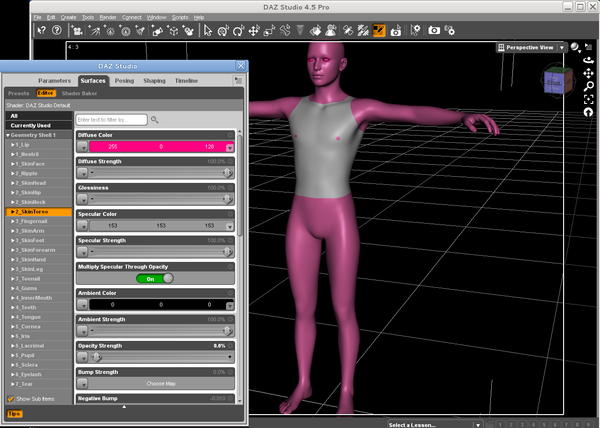Click the orbit camera viewport control

point(588,60)
